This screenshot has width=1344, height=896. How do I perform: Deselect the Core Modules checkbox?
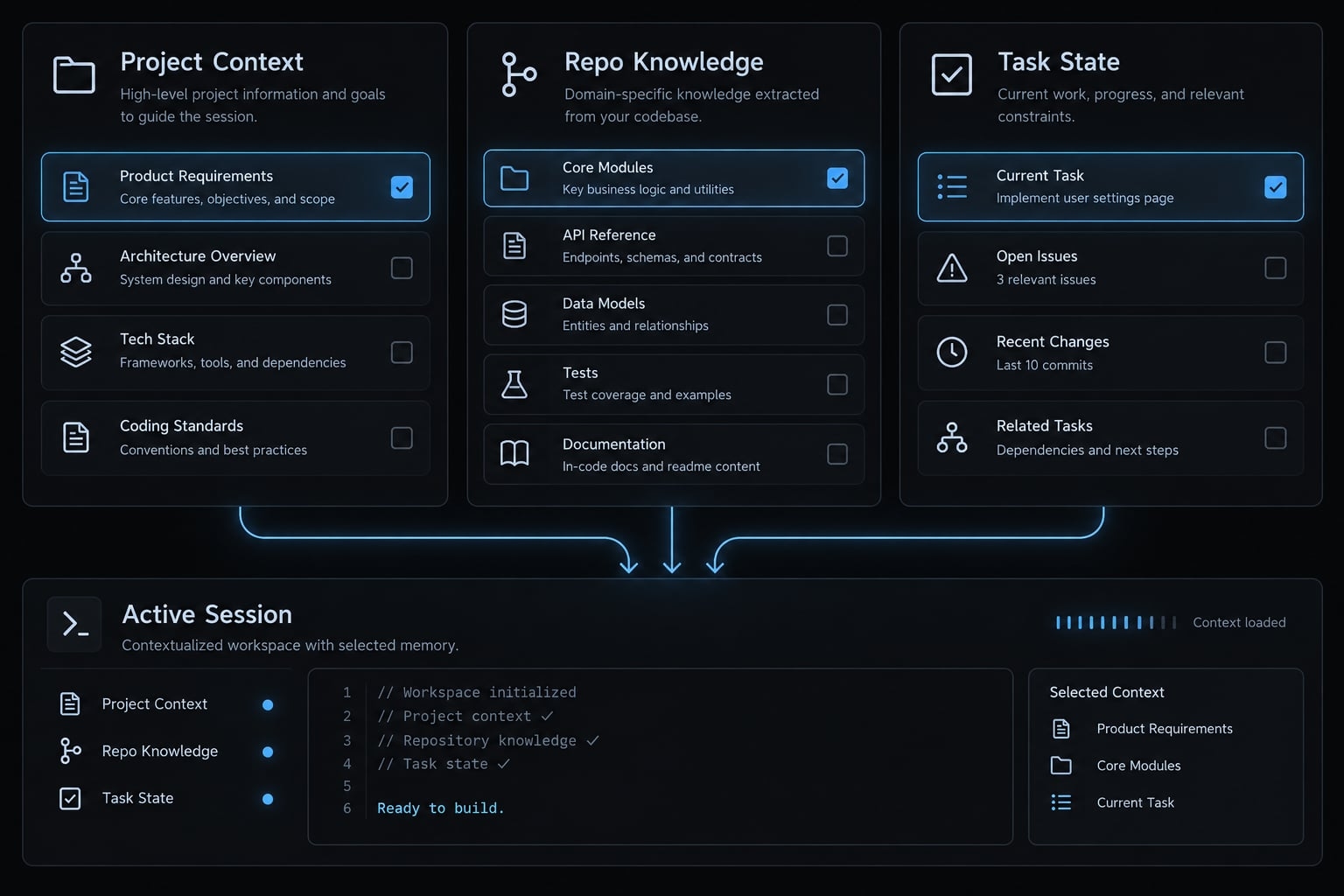[x=837, y=178]
